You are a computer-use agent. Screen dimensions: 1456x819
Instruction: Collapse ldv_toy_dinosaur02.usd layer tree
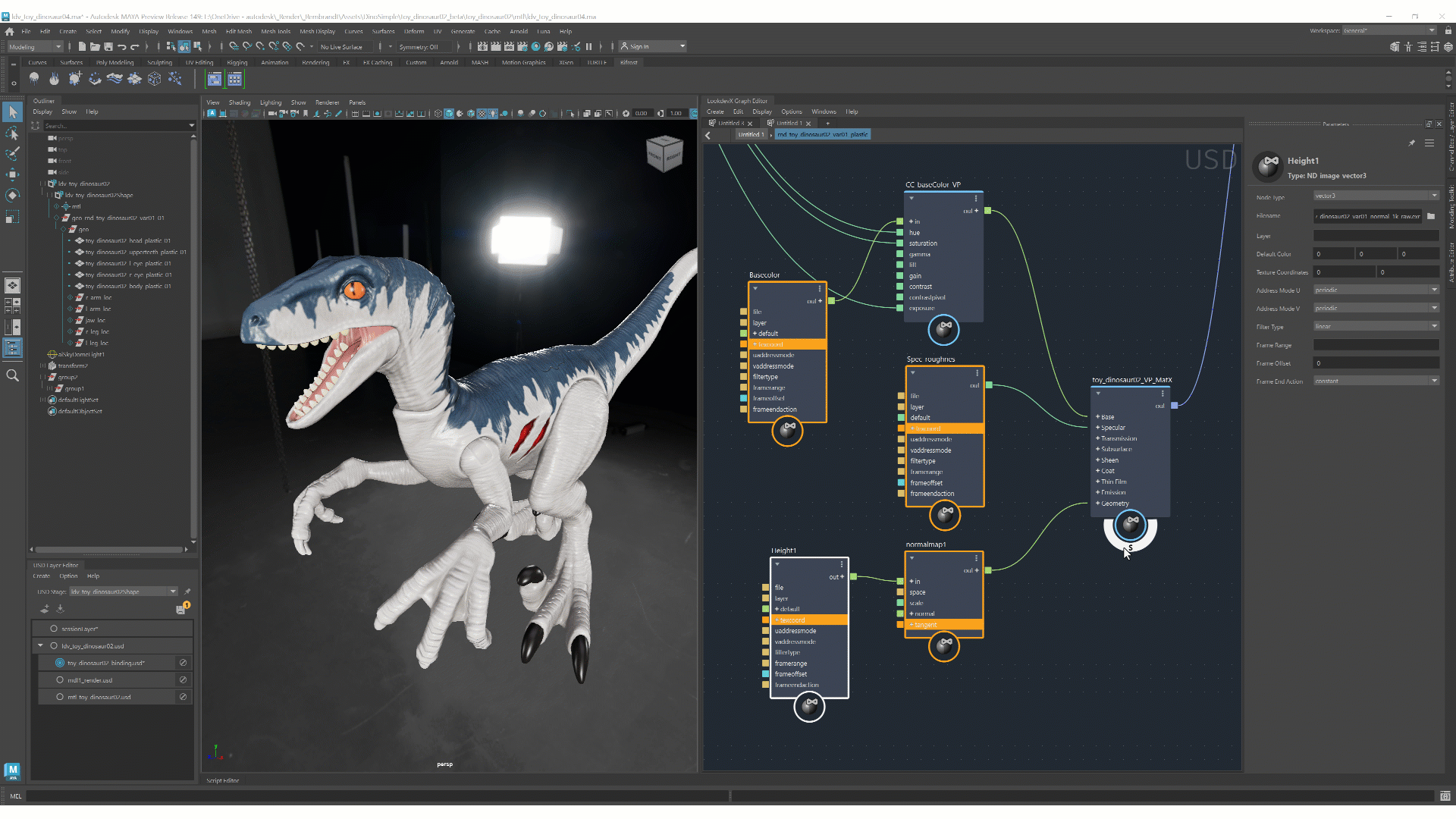pos(40,646)
